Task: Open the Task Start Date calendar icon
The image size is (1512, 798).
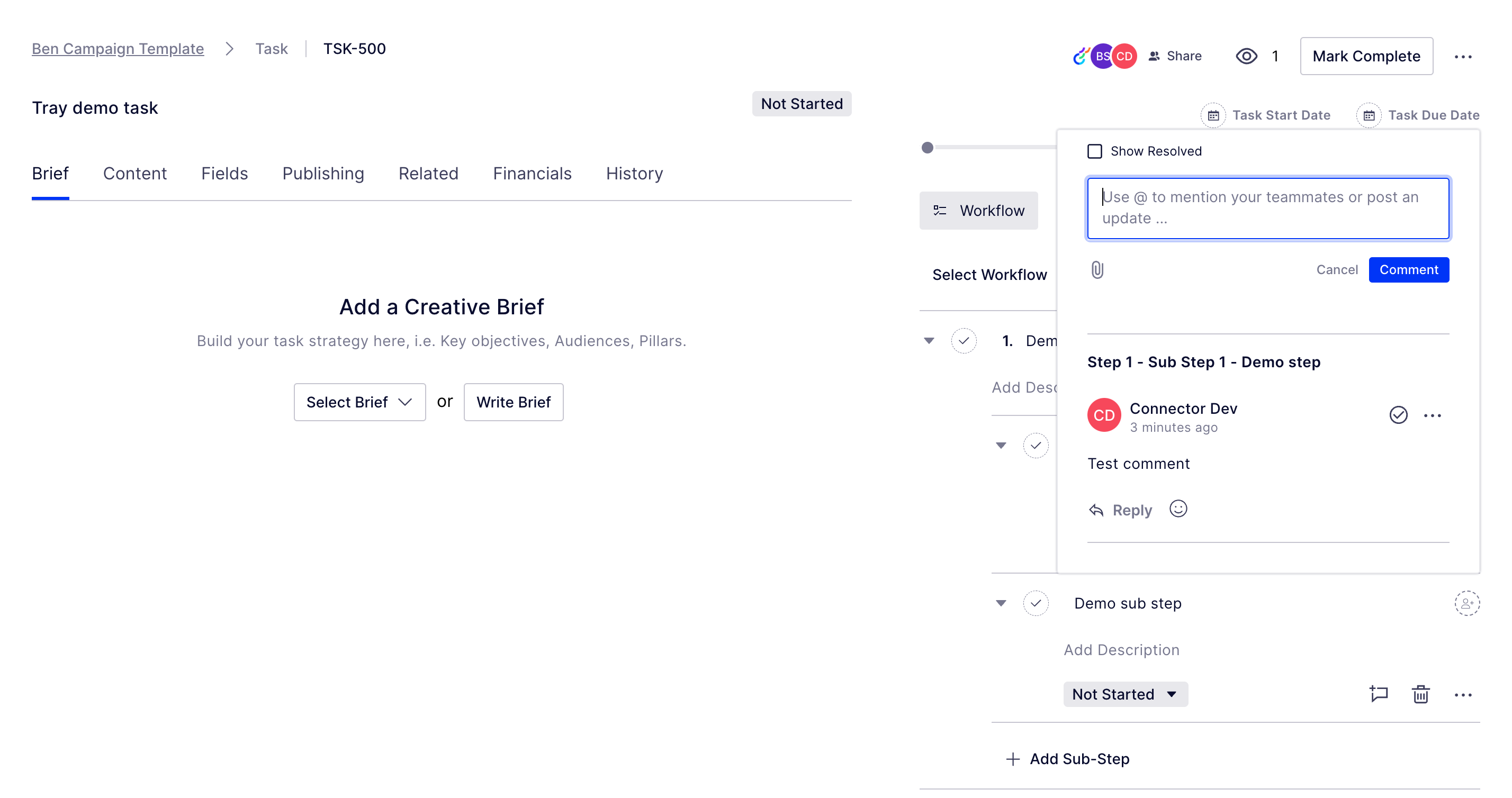Action: 1213,115
